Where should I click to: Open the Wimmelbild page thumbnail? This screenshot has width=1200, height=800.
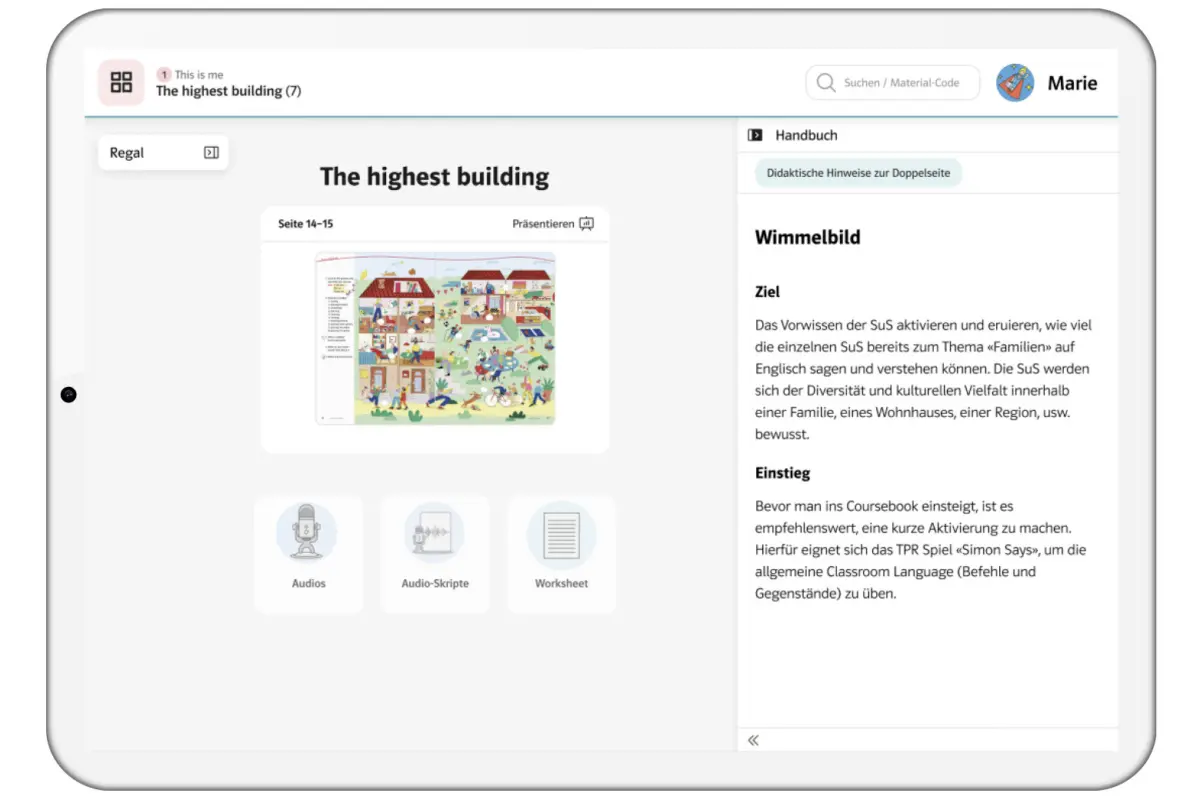click(435, 338)
